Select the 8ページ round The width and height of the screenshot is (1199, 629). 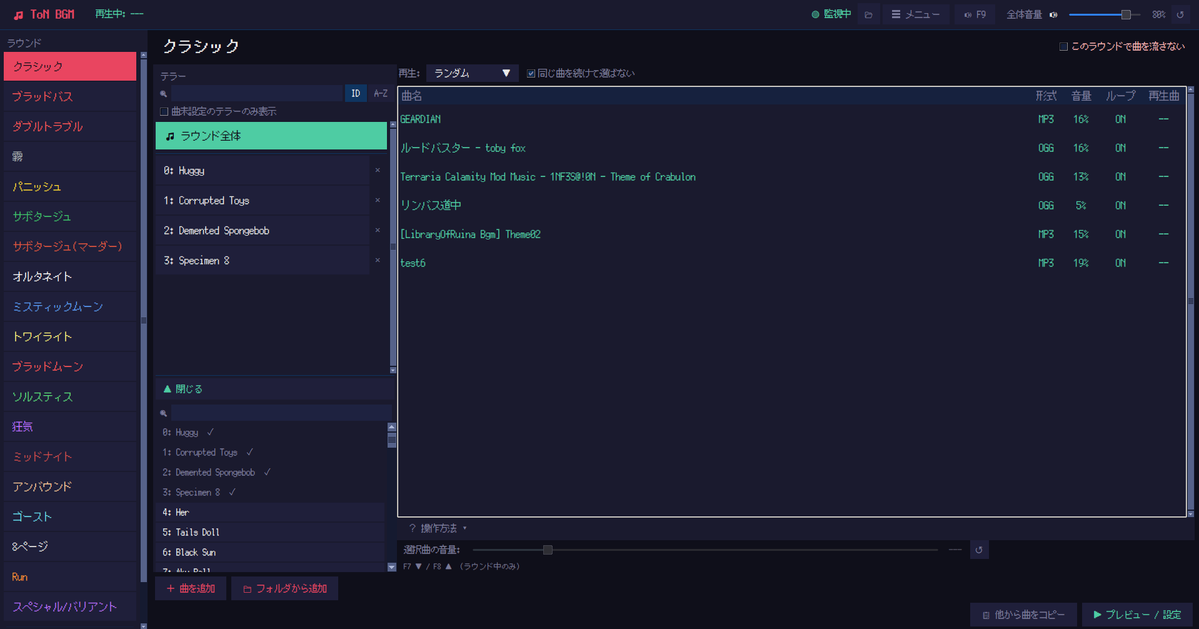tap(70, 546)
